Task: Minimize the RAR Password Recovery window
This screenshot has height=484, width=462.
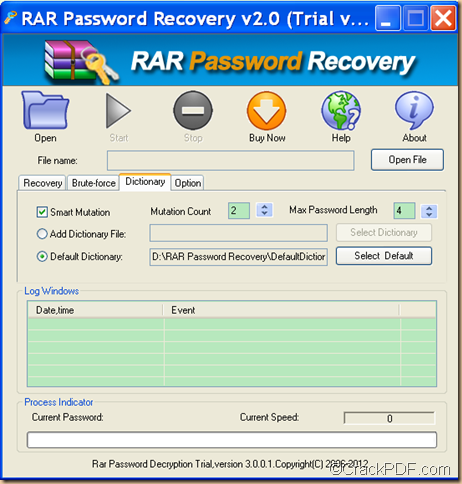Action: (x=388, y=18)
